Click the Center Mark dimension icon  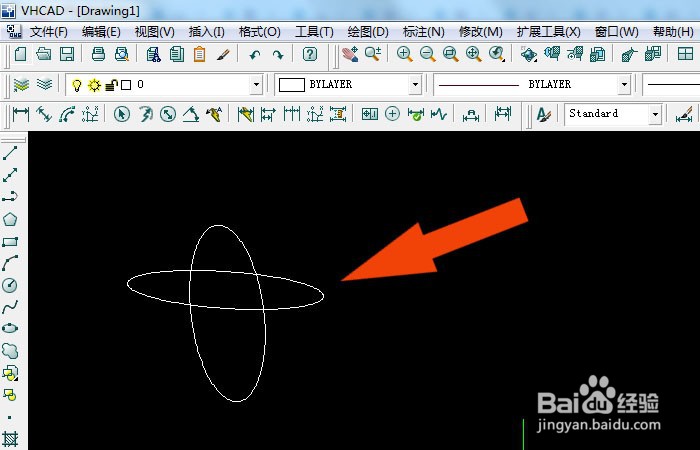click(x=392, y=114)
